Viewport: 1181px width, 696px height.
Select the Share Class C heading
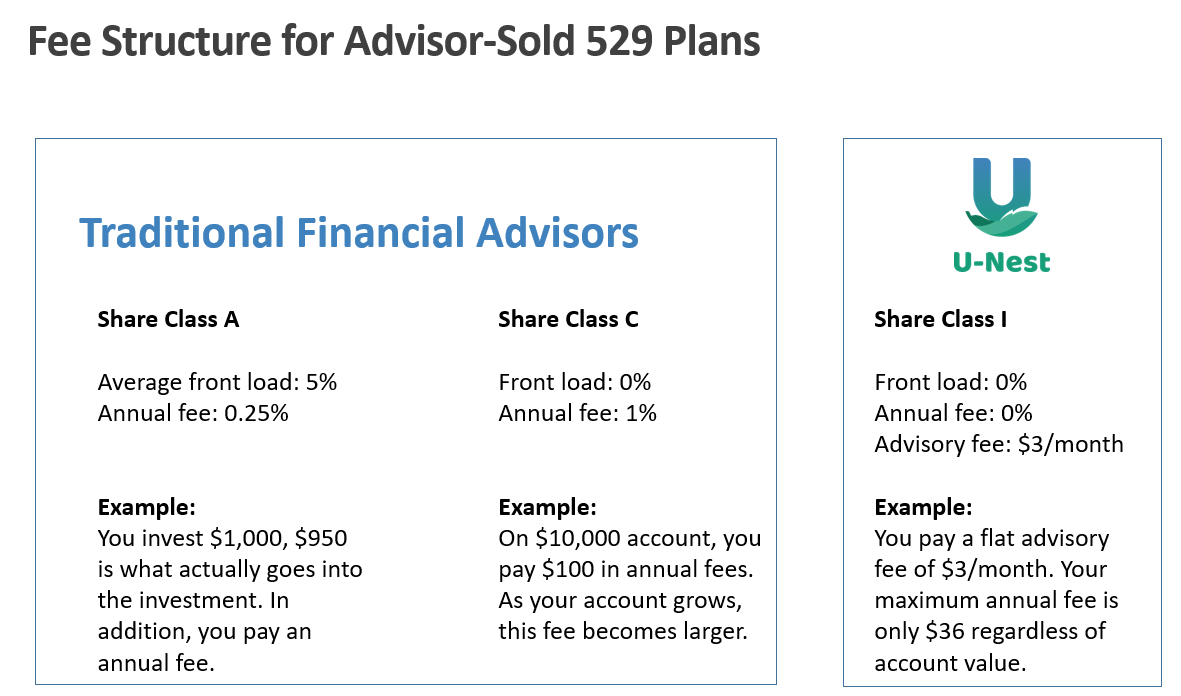tap(568, 319)
